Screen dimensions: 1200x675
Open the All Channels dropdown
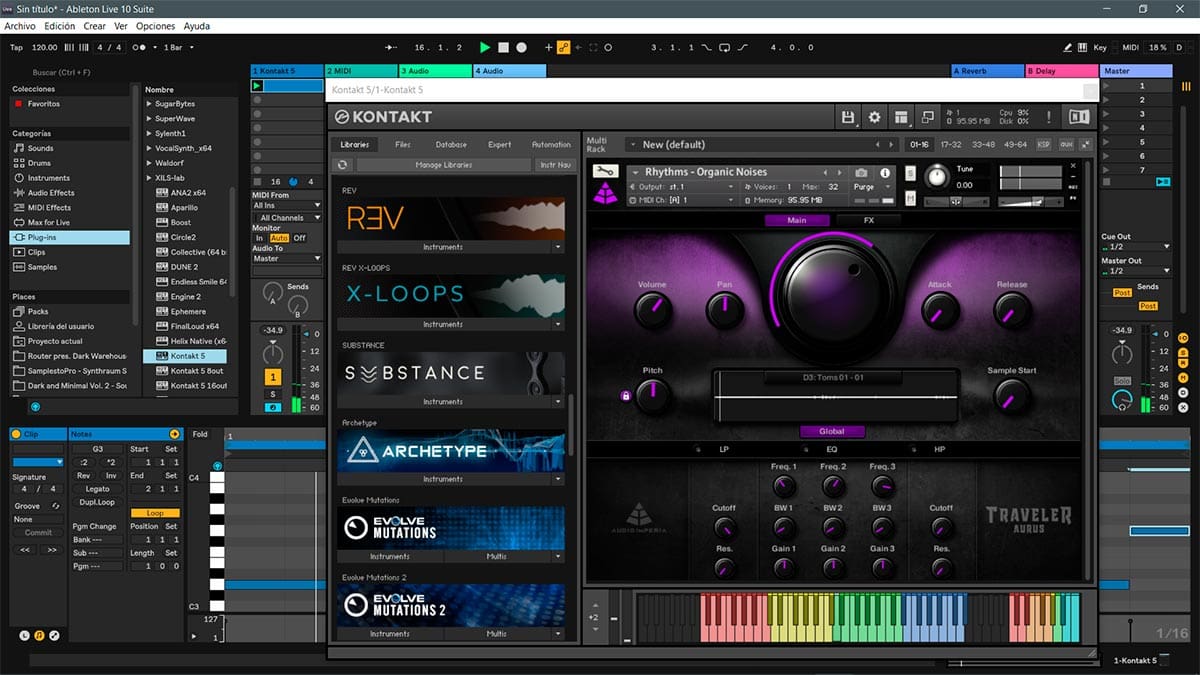[287, 217]
